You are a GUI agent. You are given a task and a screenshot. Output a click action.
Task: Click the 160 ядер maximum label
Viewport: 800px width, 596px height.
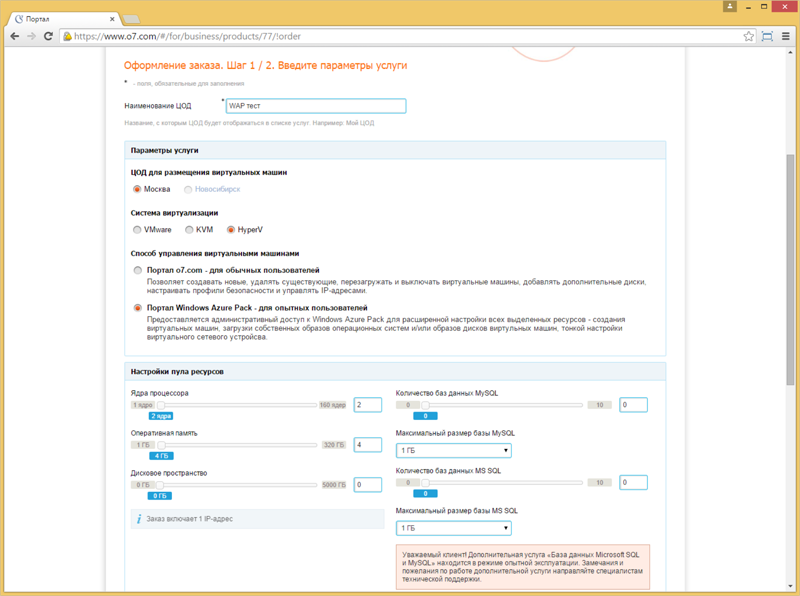(333, 405)
